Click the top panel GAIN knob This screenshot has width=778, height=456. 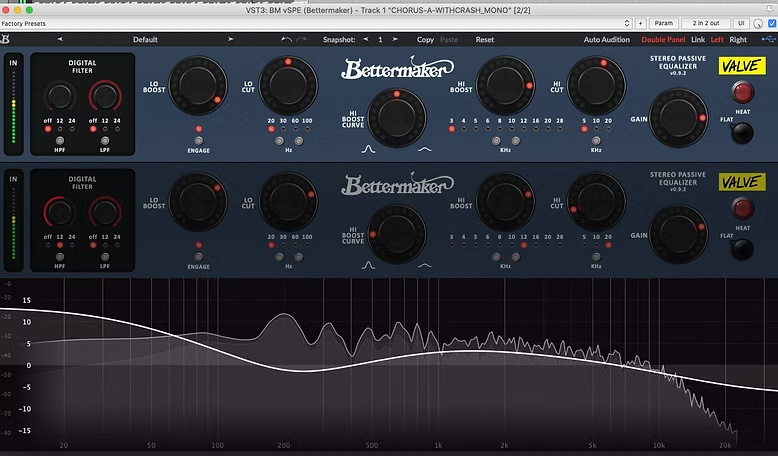tap(678, 118)
